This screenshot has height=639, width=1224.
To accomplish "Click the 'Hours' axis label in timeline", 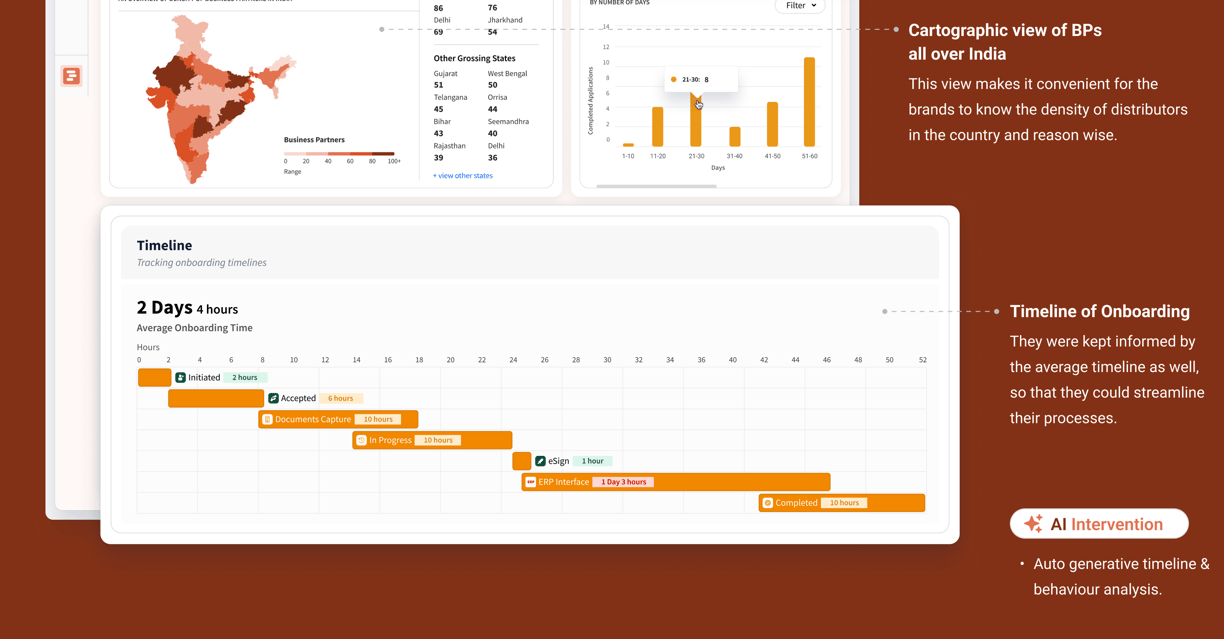I will pyautogui.click(x=148, y=347).
